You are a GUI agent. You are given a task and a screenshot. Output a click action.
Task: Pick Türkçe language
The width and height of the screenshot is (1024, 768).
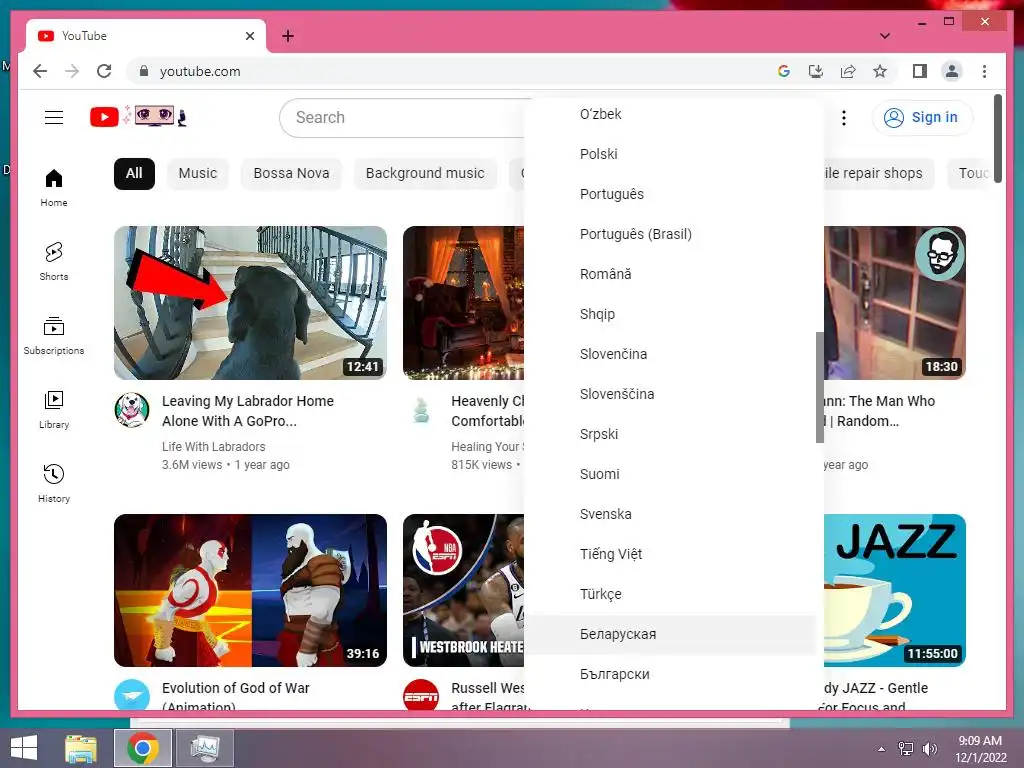670,594
